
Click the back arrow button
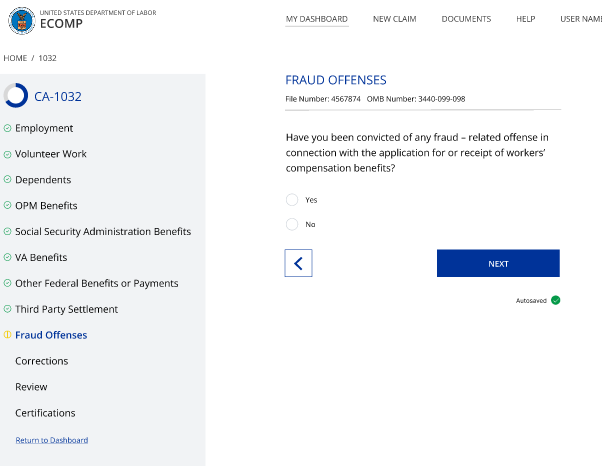(298, 263)
